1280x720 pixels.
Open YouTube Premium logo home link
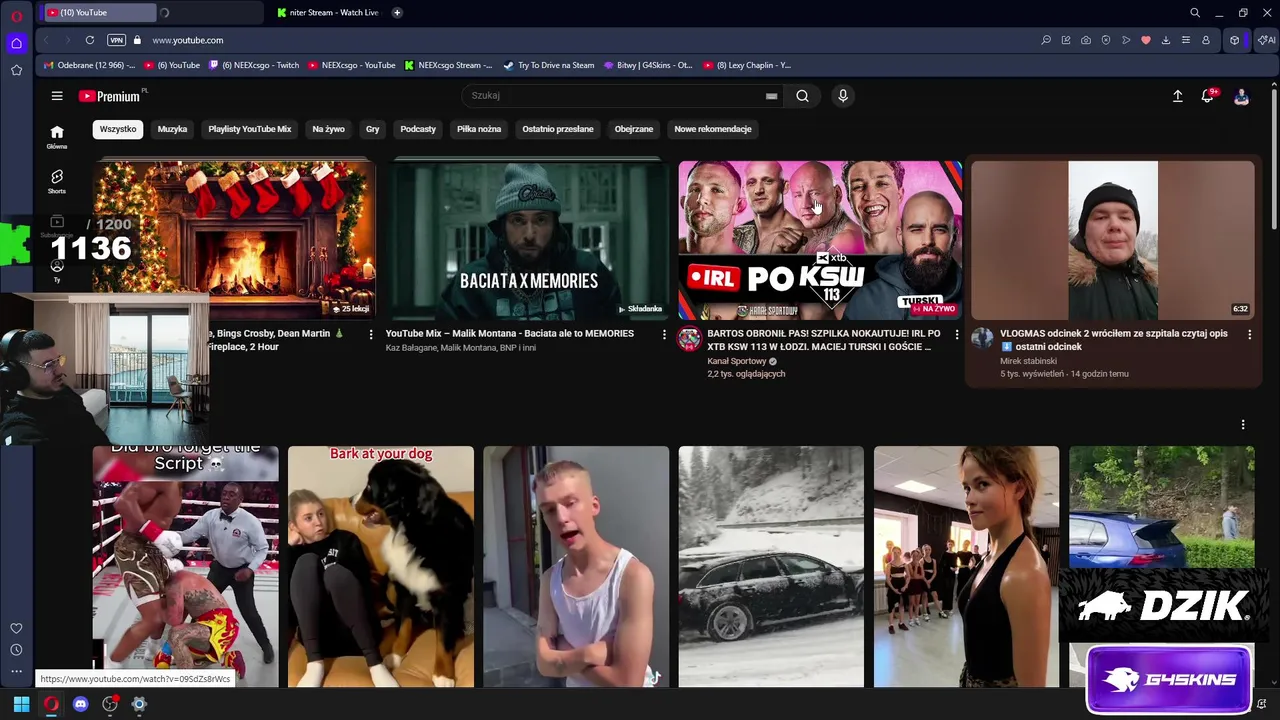pyautogui.click(x=109, y=96)
